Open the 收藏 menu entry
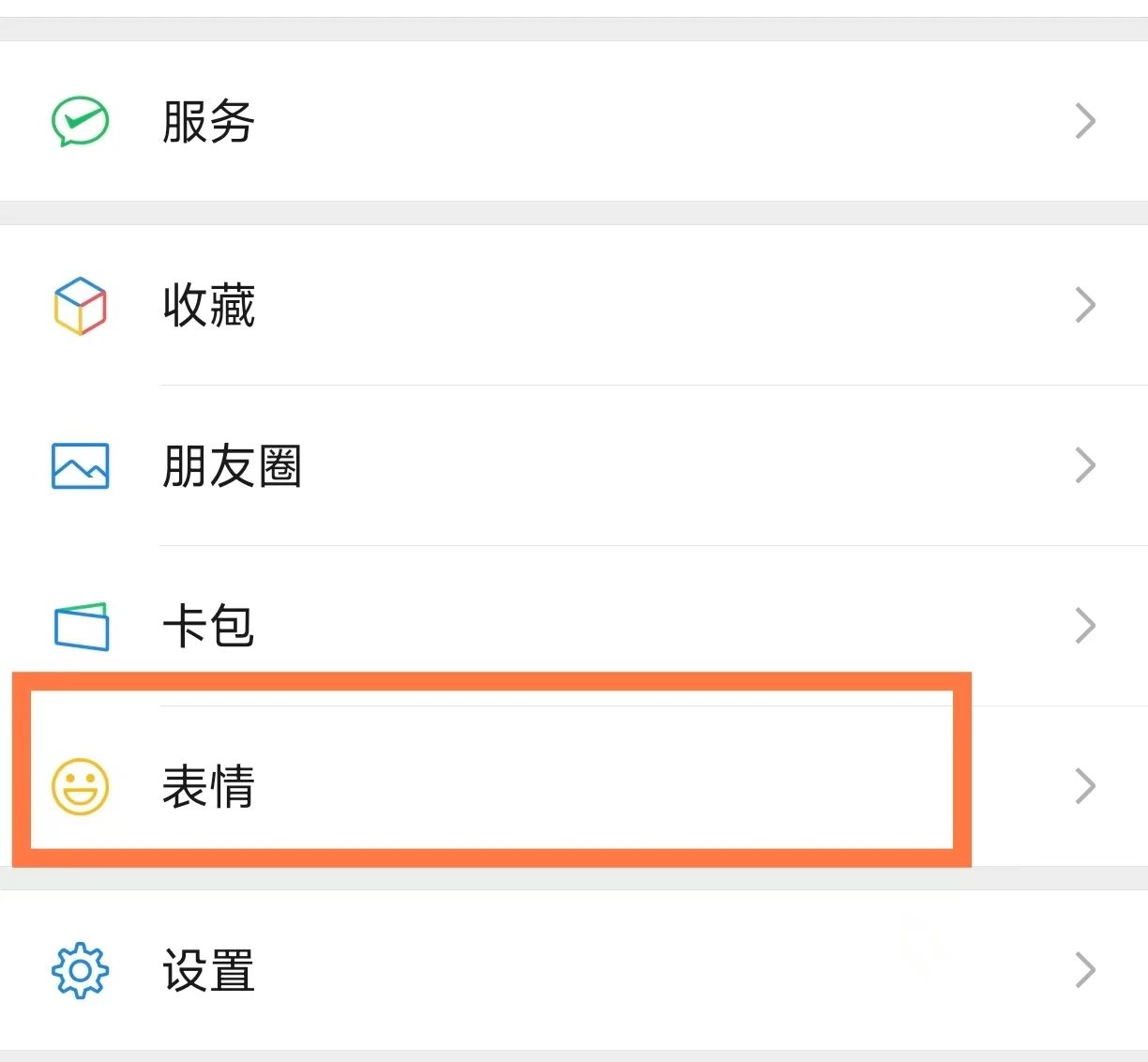Screen dimensions: 1148x1062 click(x=208, y=305)
